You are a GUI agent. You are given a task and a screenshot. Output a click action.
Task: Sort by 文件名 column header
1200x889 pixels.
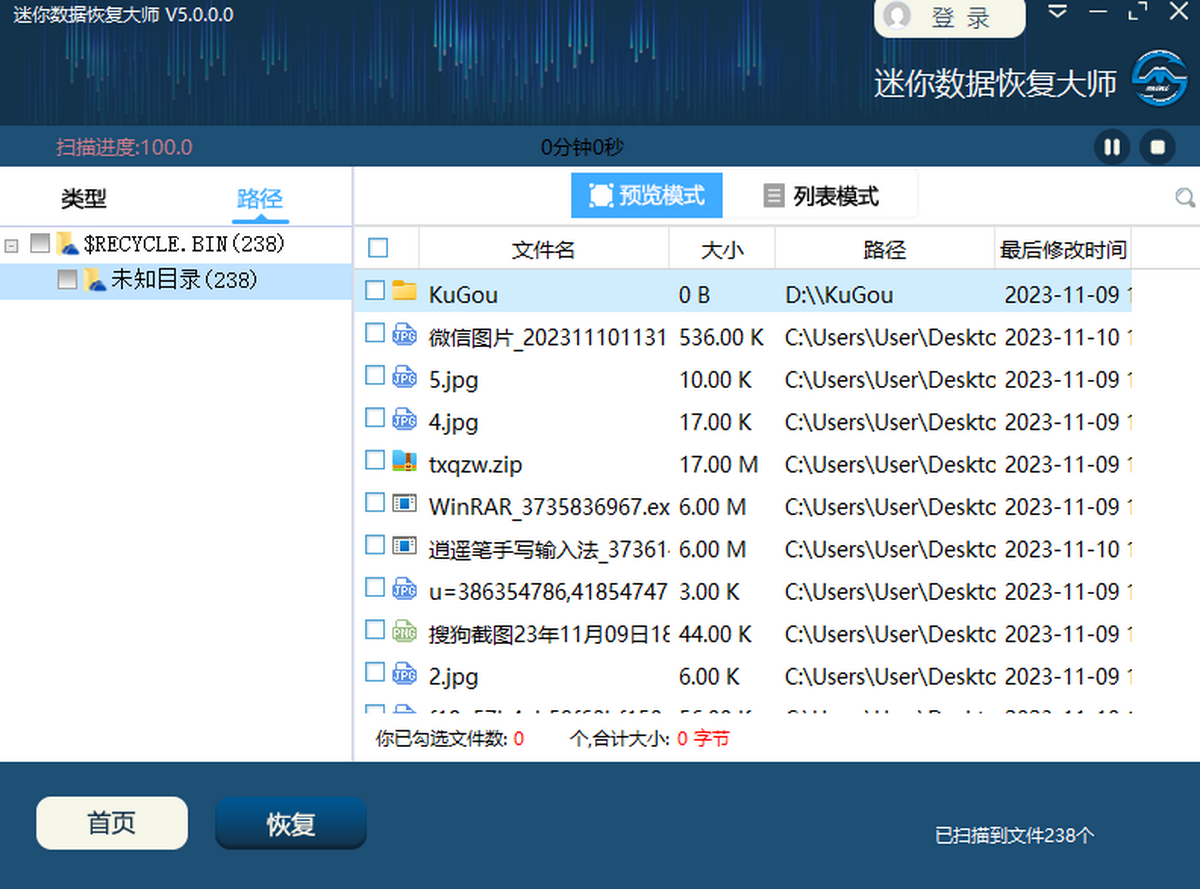543,249
